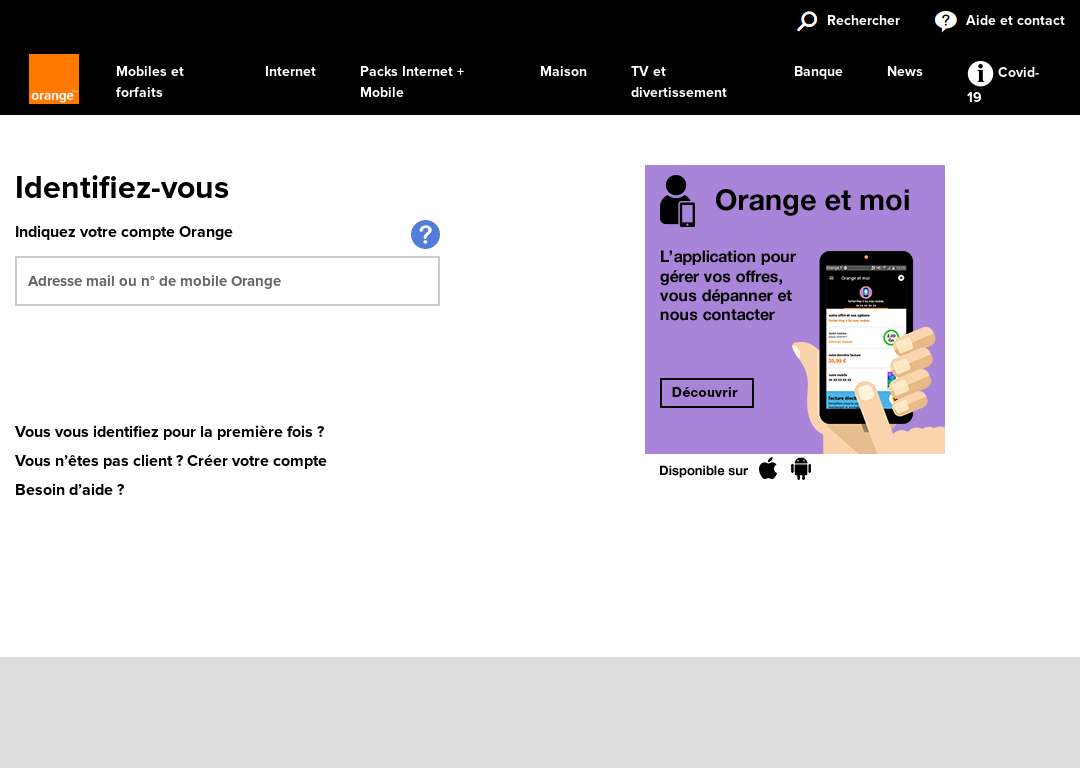Select Packs Internet + Mobile menu
The width and height of the screenshot is (1080, 768).
click(412, 82)
